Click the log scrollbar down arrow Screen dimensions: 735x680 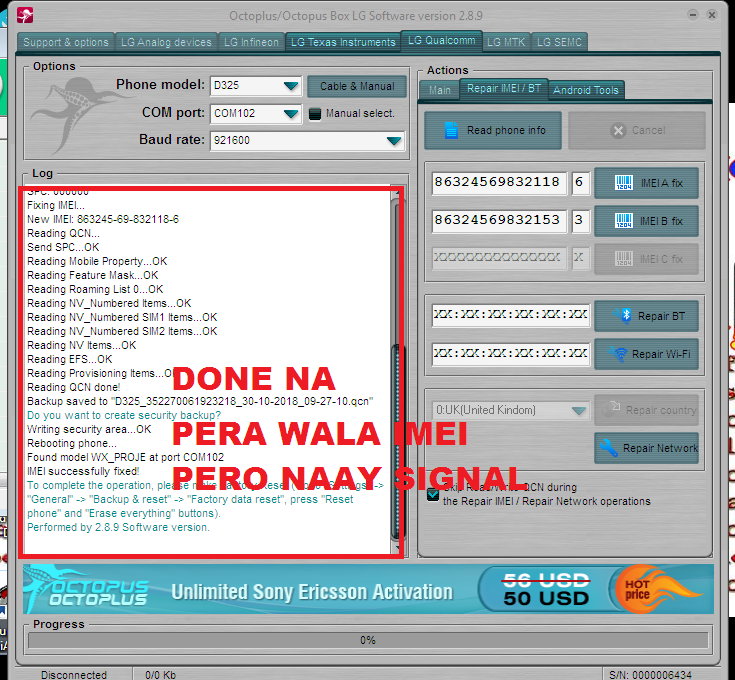(x=398, y=547)
